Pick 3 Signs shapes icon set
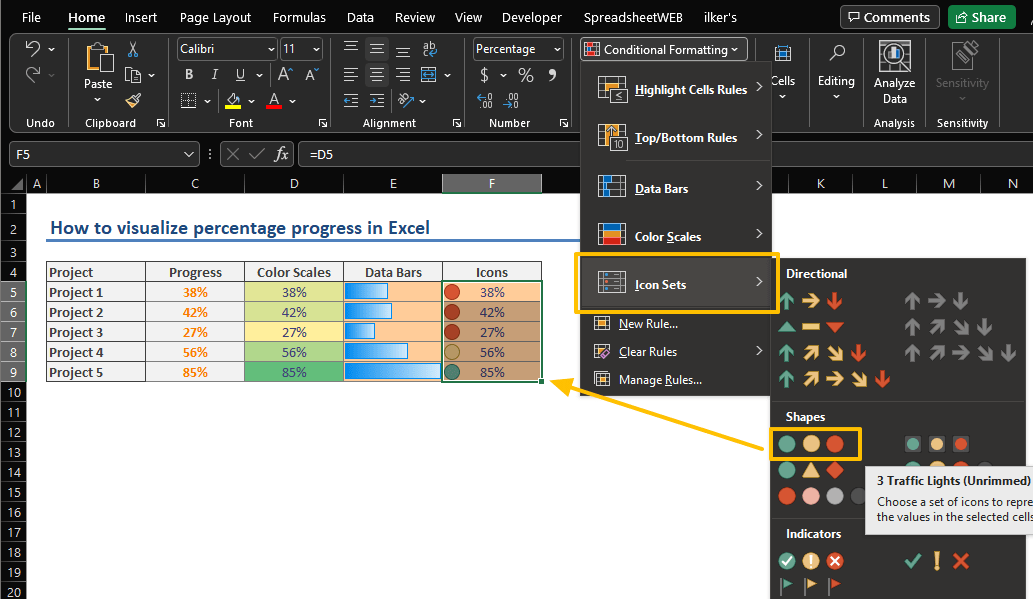This screenshot has height=599, width=1033. coord(811,470)
